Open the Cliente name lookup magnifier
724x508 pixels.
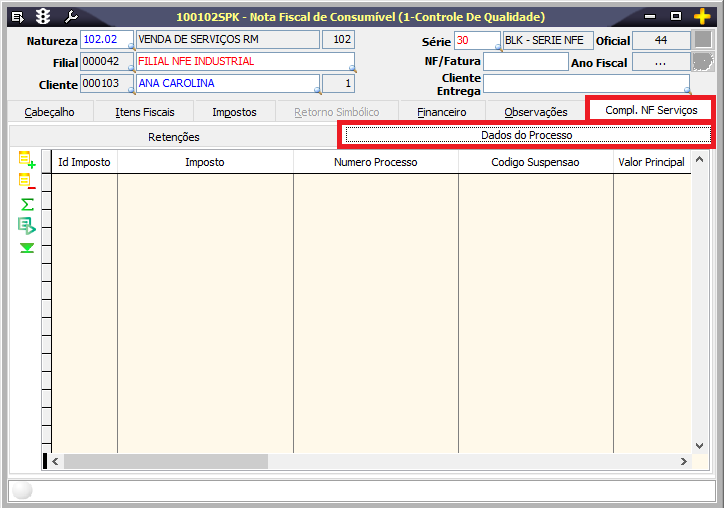(317, 91)
